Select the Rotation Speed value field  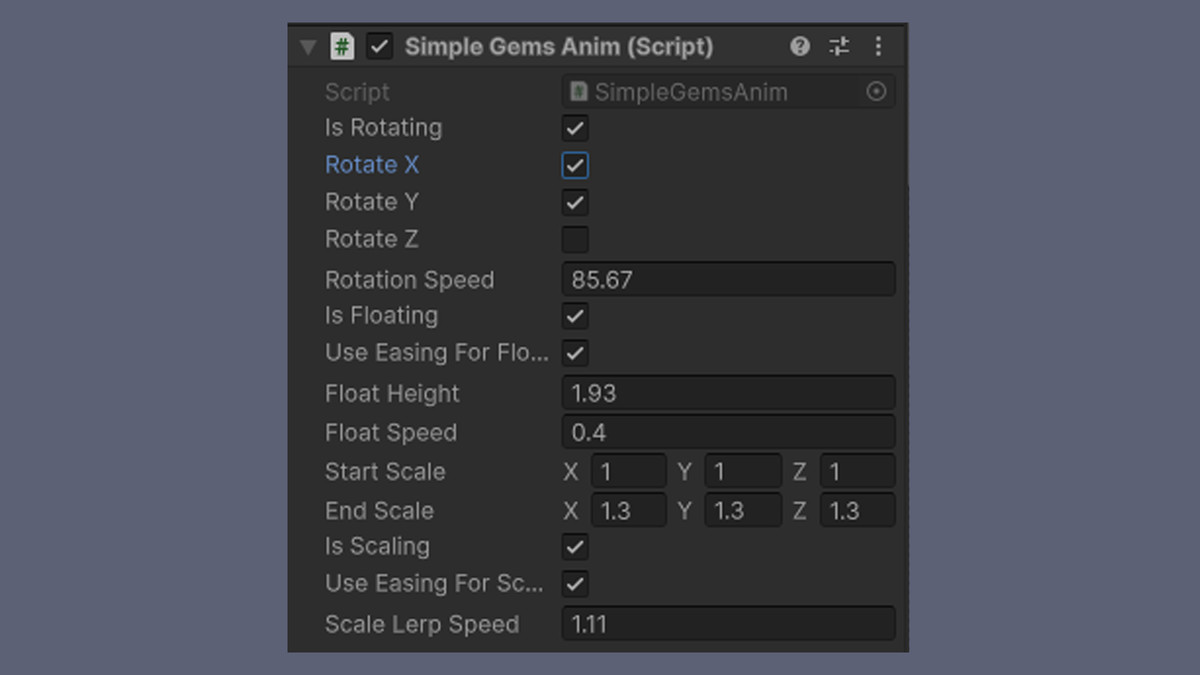coord(728,279)
